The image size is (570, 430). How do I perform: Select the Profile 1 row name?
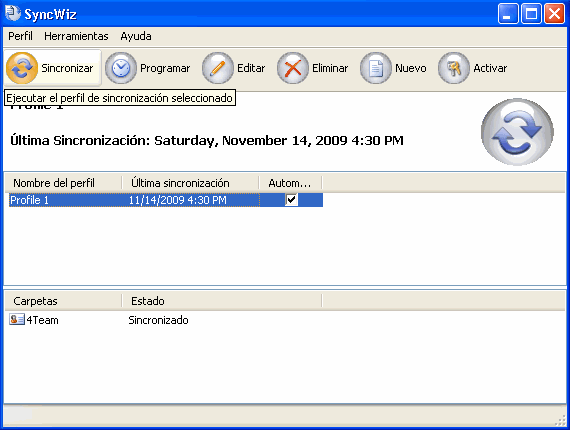[x=29, y=200]
